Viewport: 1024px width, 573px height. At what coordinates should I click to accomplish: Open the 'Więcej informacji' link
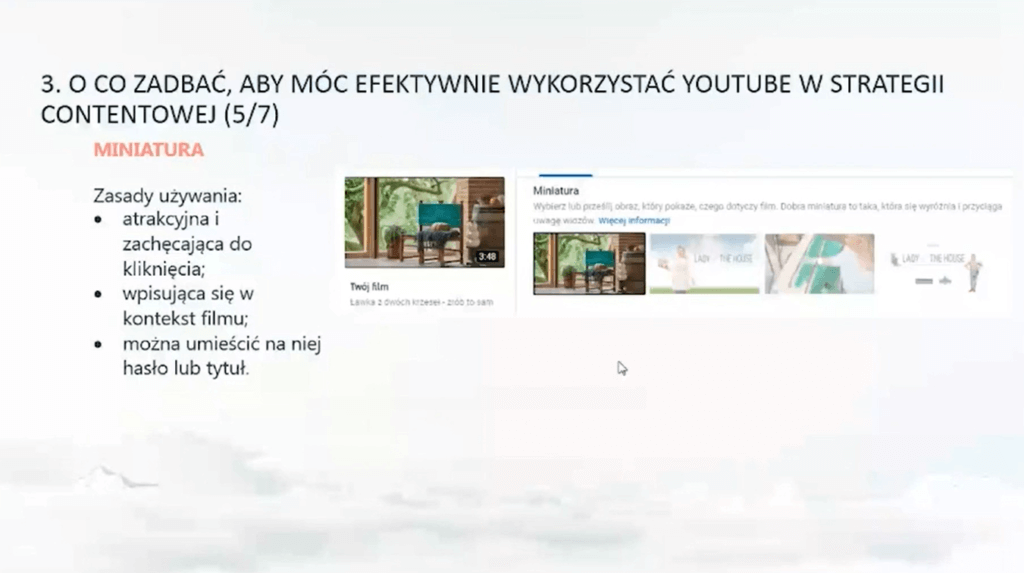pos(634,220)
